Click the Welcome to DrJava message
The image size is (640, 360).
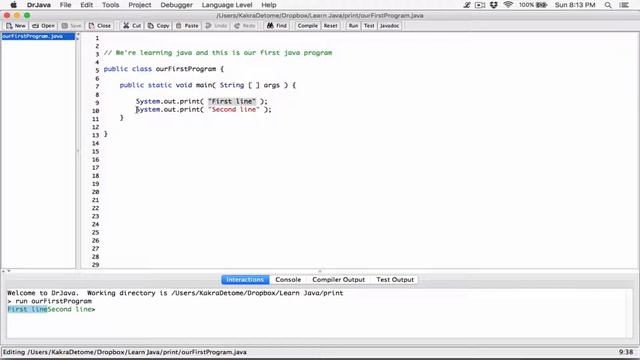click(175, 293)
